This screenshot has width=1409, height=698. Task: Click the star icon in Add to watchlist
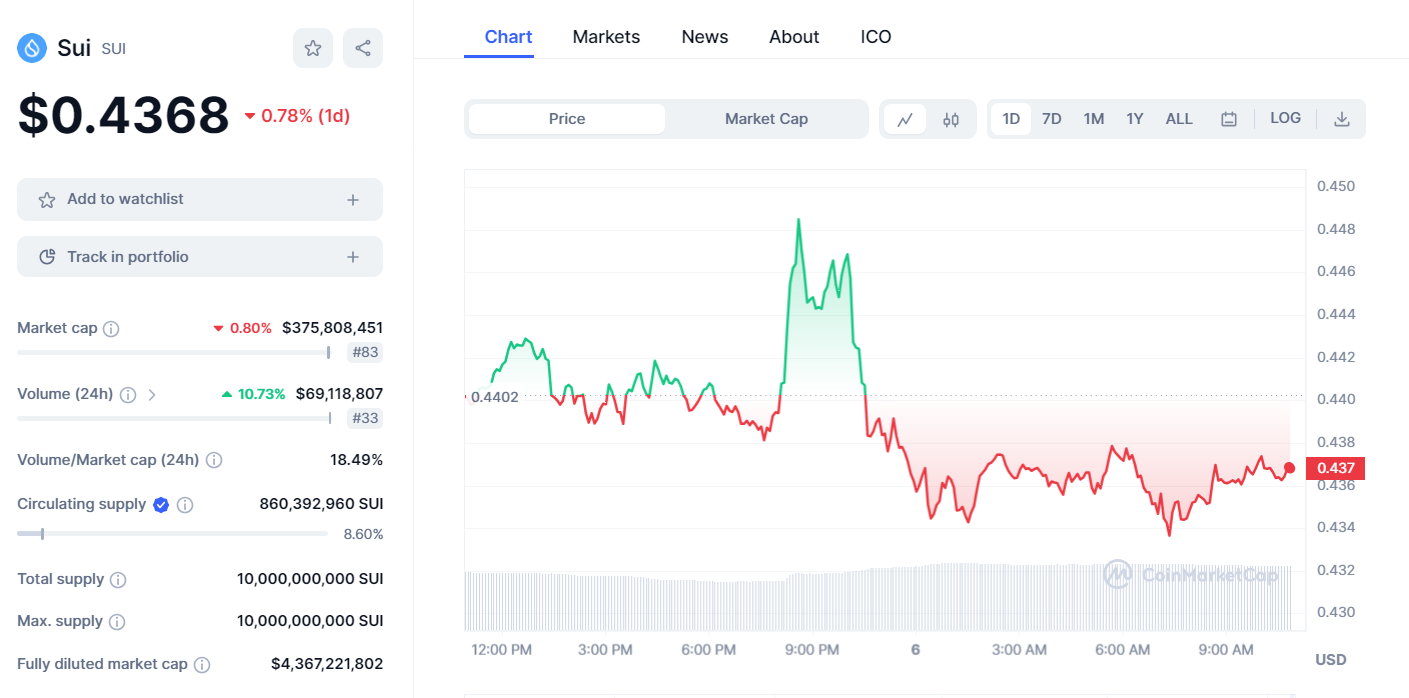pyautogui.click(x=46, y=200)
